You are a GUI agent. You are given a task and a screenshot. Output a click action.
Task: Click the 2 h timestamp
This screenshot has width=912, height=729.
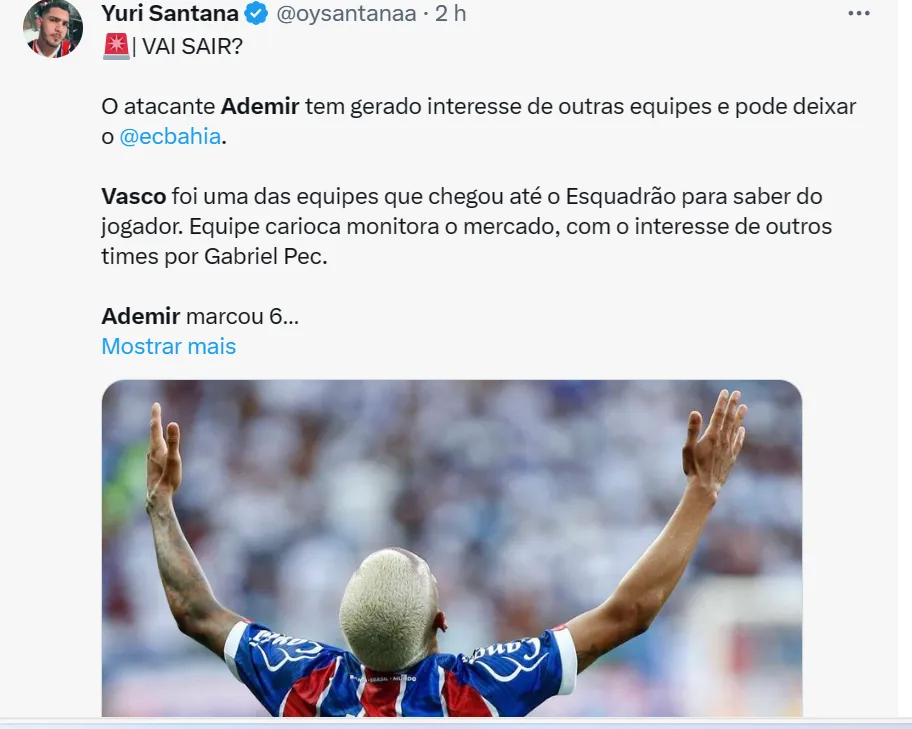click(451, 13)
